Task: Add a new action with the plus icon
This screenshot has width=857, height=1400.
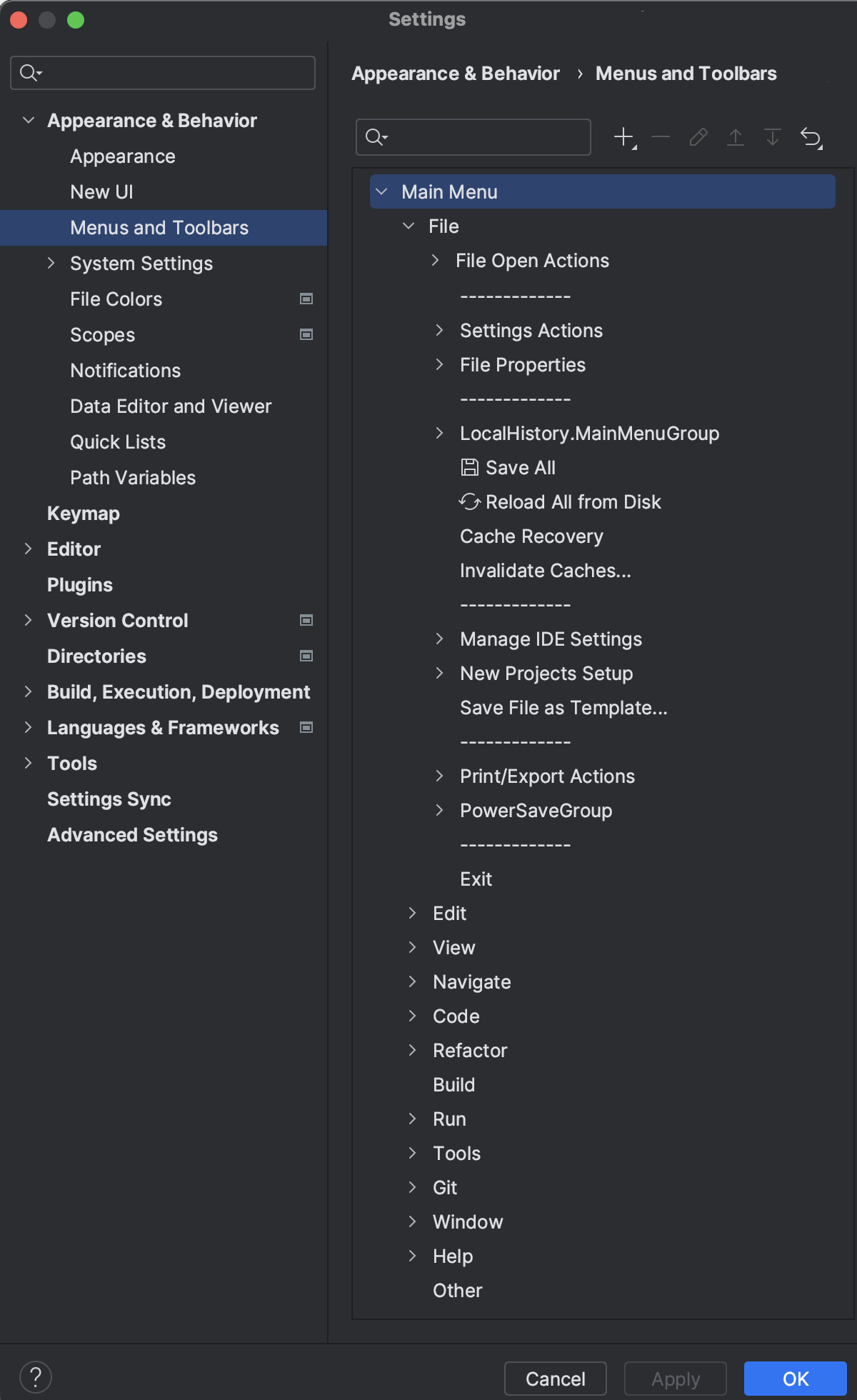Action: tap(623, 136)
